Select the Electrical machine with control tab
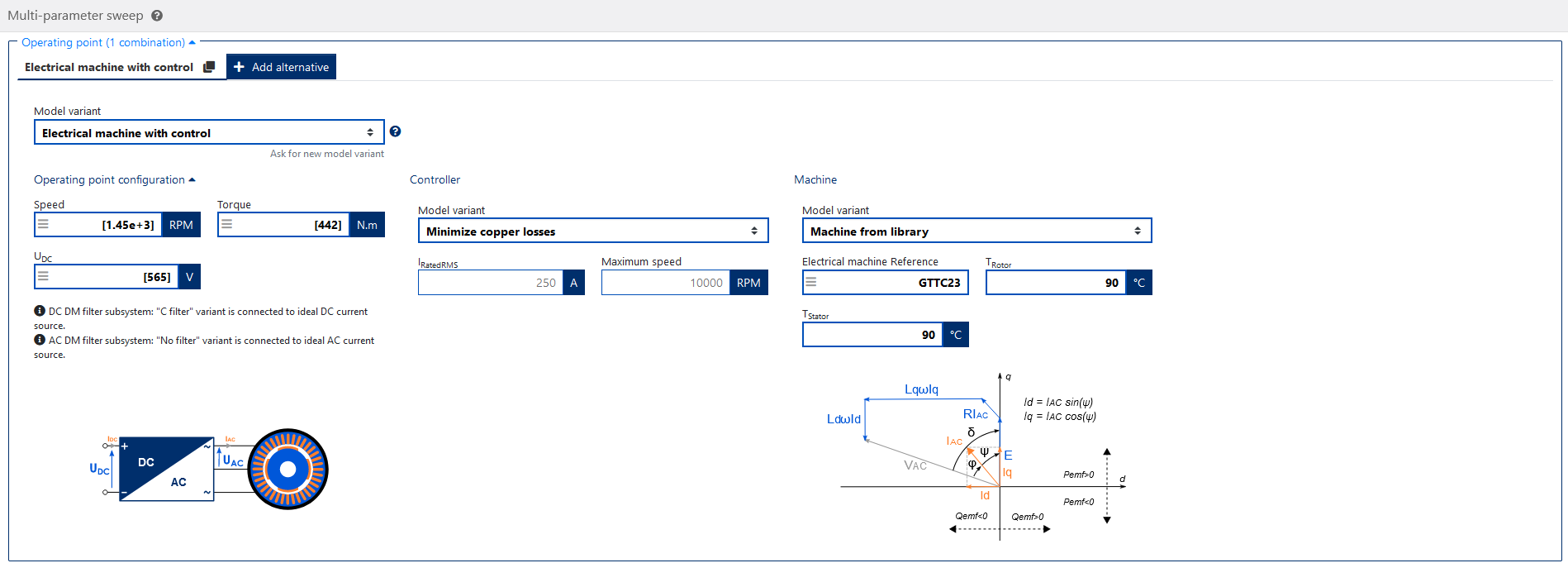Image resolution: width=1568 pixels, height=563 pixels. (109, 67)
